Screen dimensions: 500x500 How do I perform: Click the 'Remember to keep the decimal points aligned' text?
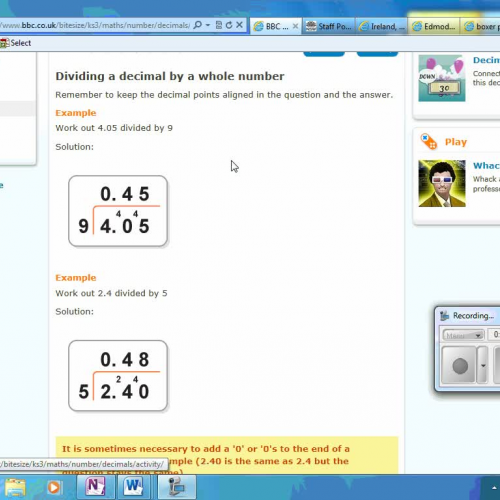tap(224, 95)
